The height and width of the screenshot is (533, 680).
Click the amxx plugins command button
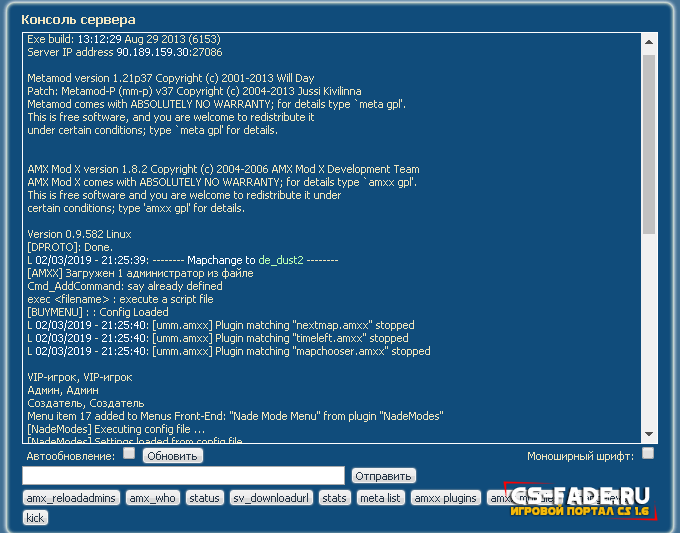tap(445, 498)
